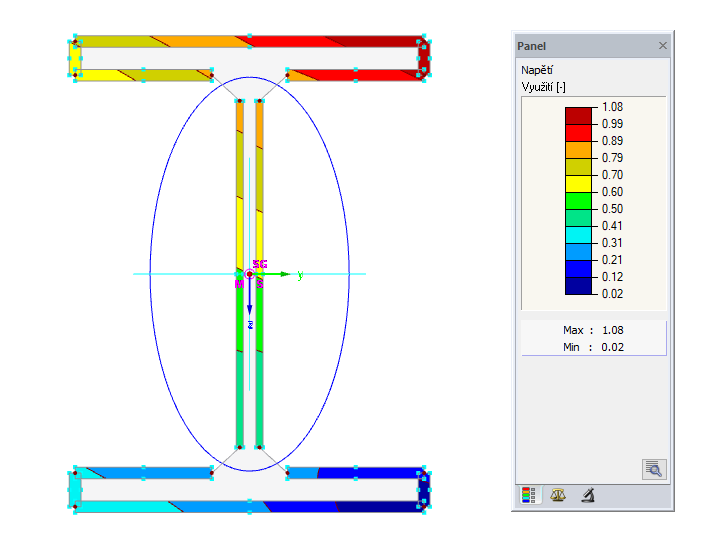Choose the bright green 0.60 swatch
Screen dimensions: 717x555
[578, 201]
